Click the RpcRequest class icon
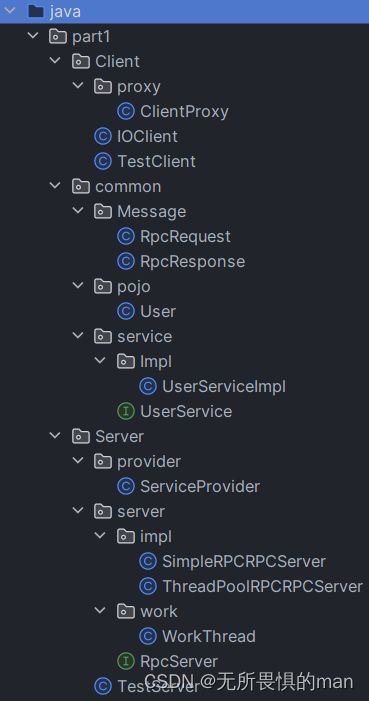 tap(126, 236)
